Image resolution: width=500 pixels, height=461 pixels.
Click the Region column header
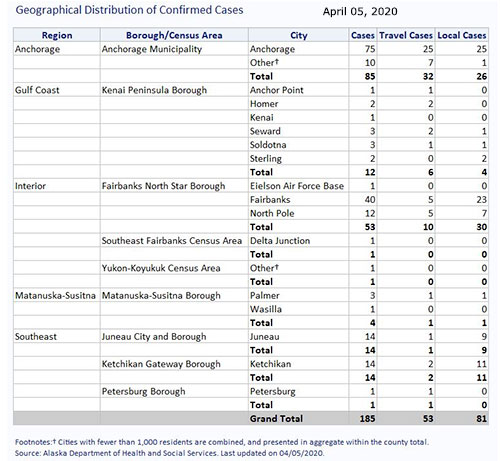pyautogui.click(x=57, y=35)
